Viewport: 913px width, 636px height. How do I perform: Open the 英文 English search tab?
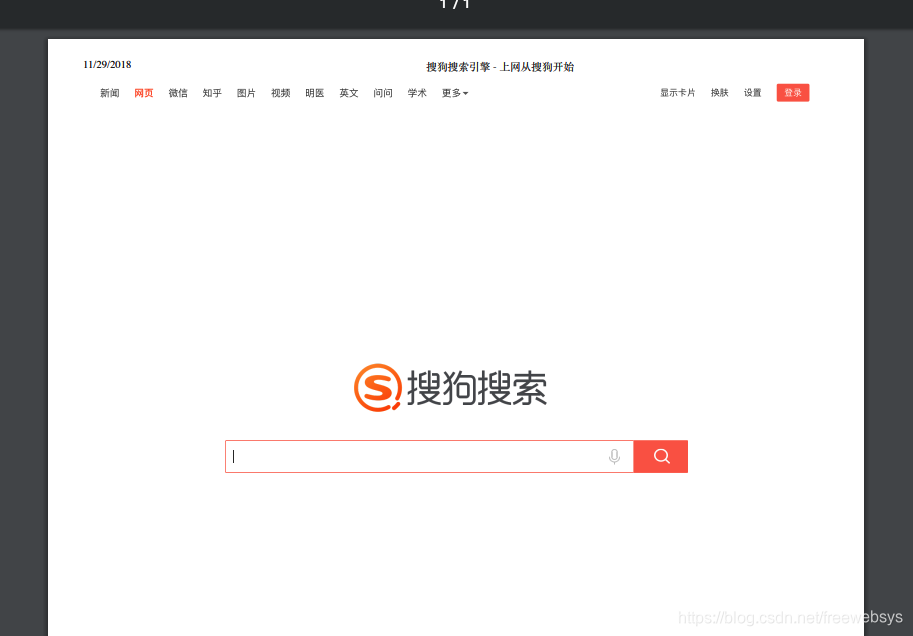349,93
